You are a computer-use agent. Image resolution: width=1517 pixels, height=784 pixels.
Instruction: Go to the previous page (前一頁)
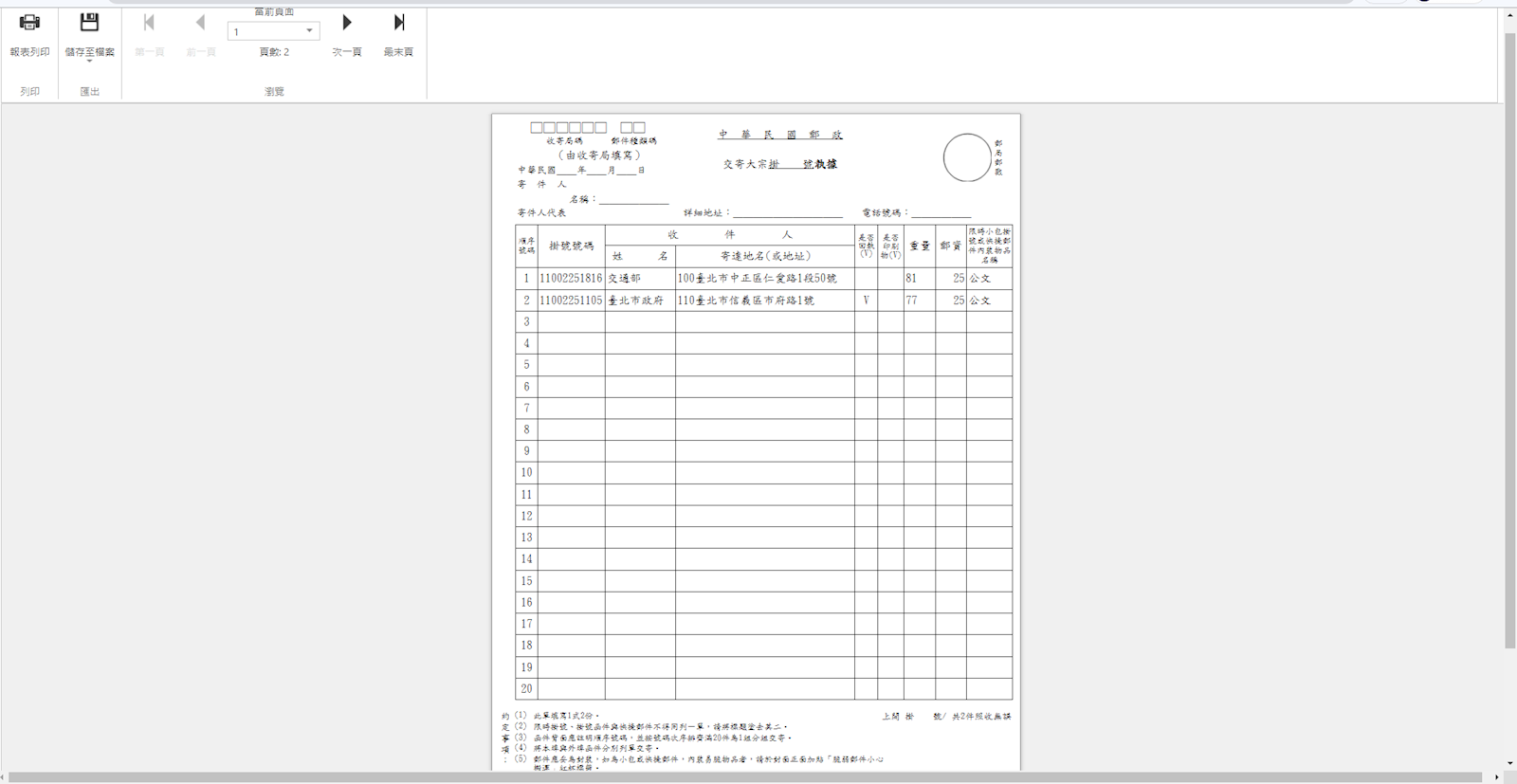click(200, 24)
